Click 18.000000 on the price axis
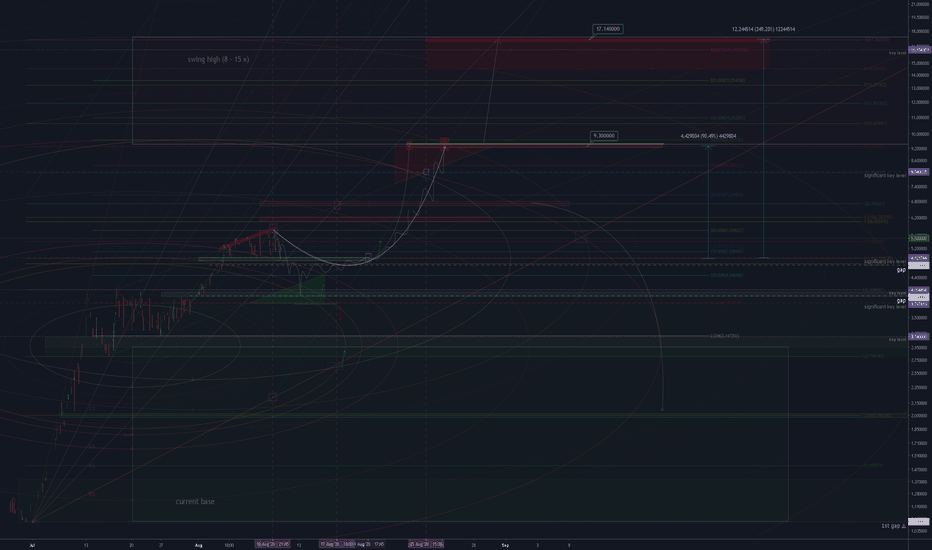The width and height of the screenshot is (932, 550). tap(919, 32)
